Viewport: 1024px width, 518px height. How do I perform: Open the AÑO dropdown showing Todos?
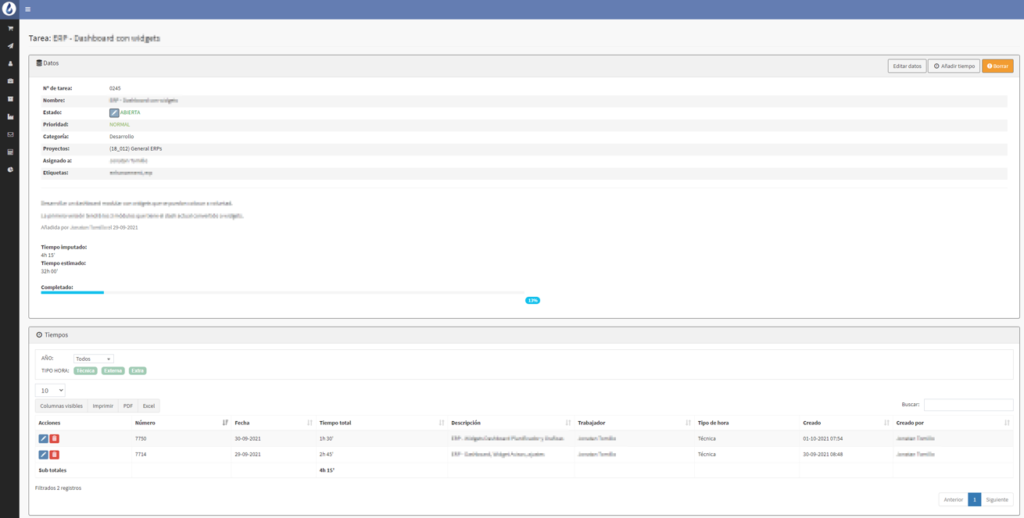pyautogui.click(x=94, y=358)
